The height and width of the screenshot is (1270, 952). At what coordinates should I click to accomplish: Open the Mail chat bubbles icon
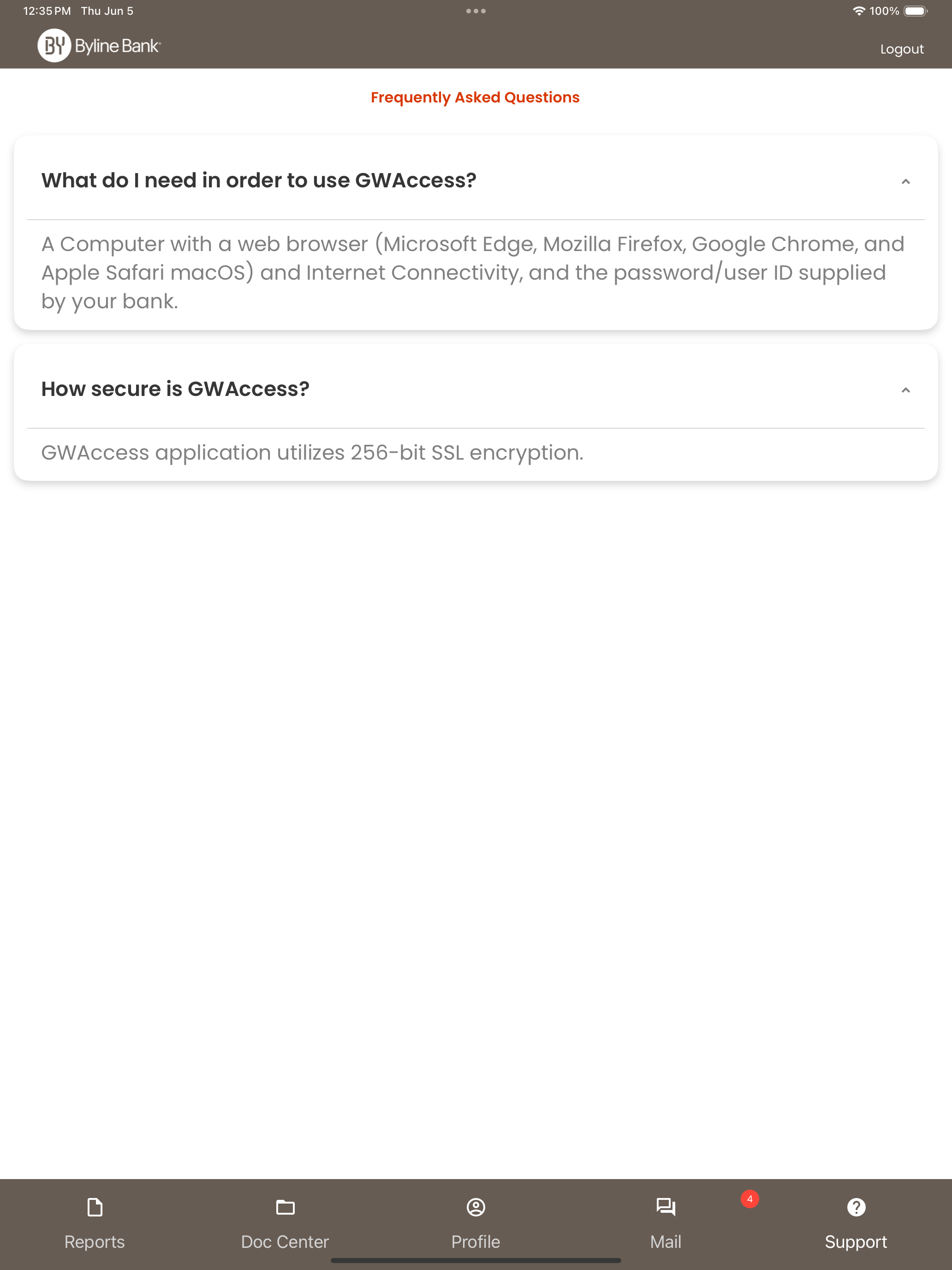point(666,1207)
